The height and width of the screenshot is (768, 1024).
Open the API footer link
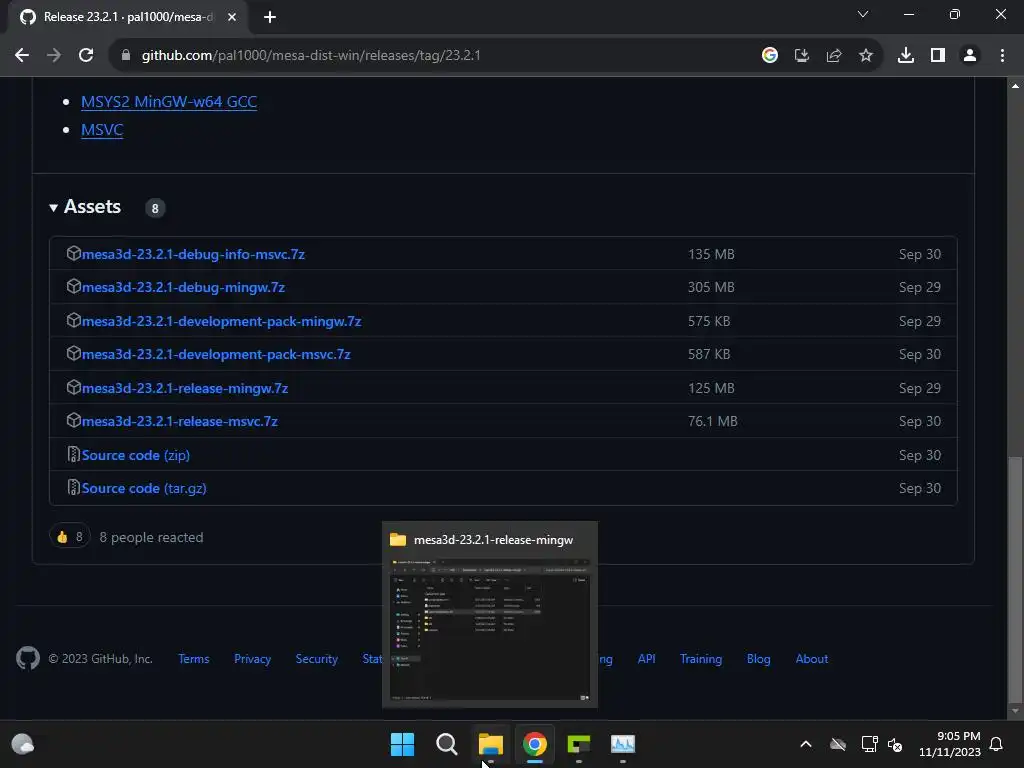tap(647, 659)
